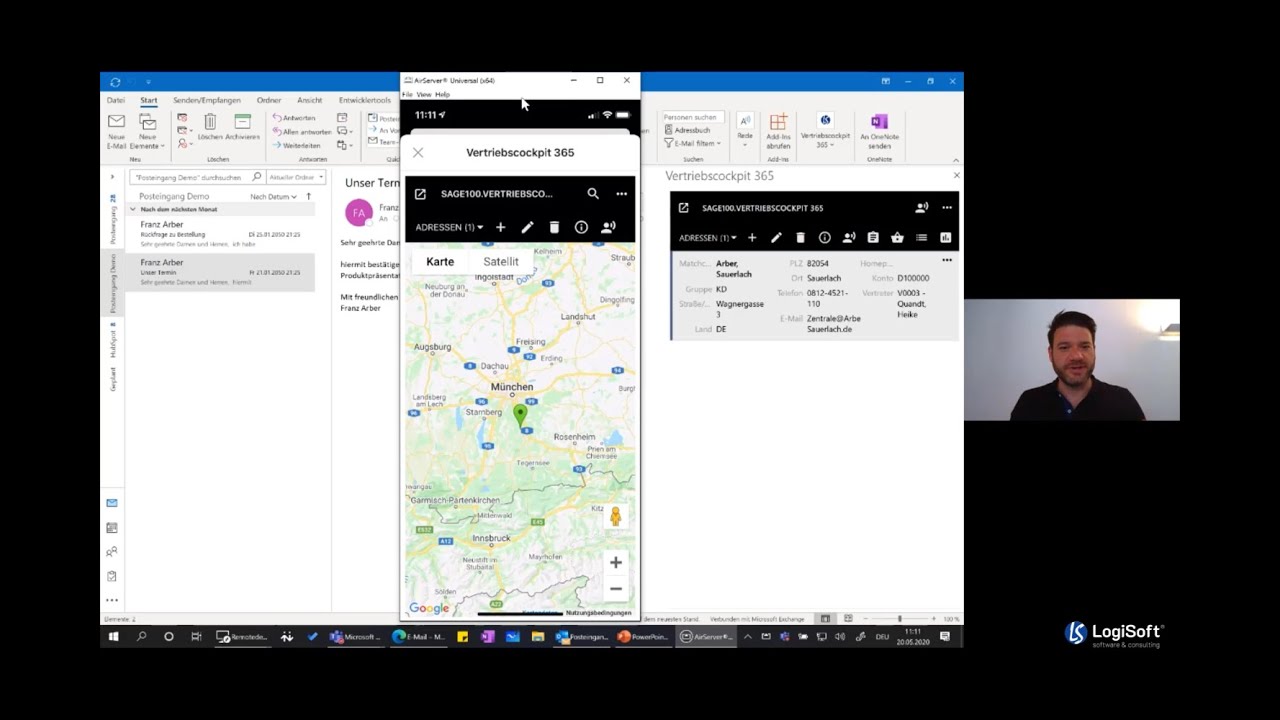The image size is (1280, 720).
Task: Click the bar chart icon in pane toolbar
Action: click(945, 238)
